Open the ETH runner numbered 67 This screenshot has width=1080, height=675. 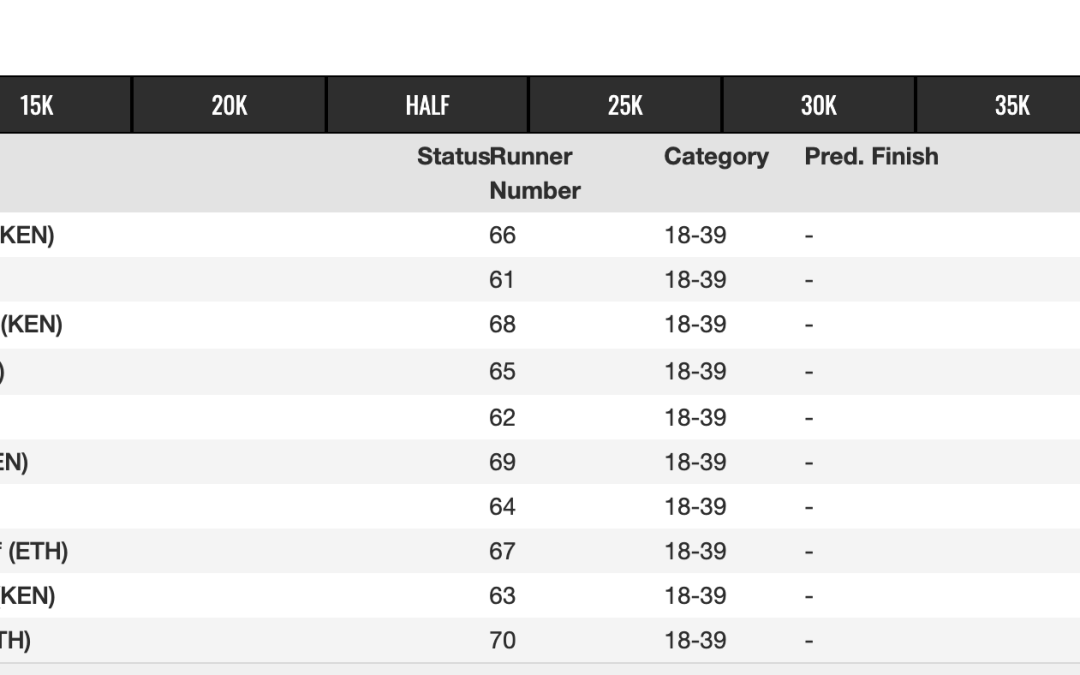tap(502, 551)
